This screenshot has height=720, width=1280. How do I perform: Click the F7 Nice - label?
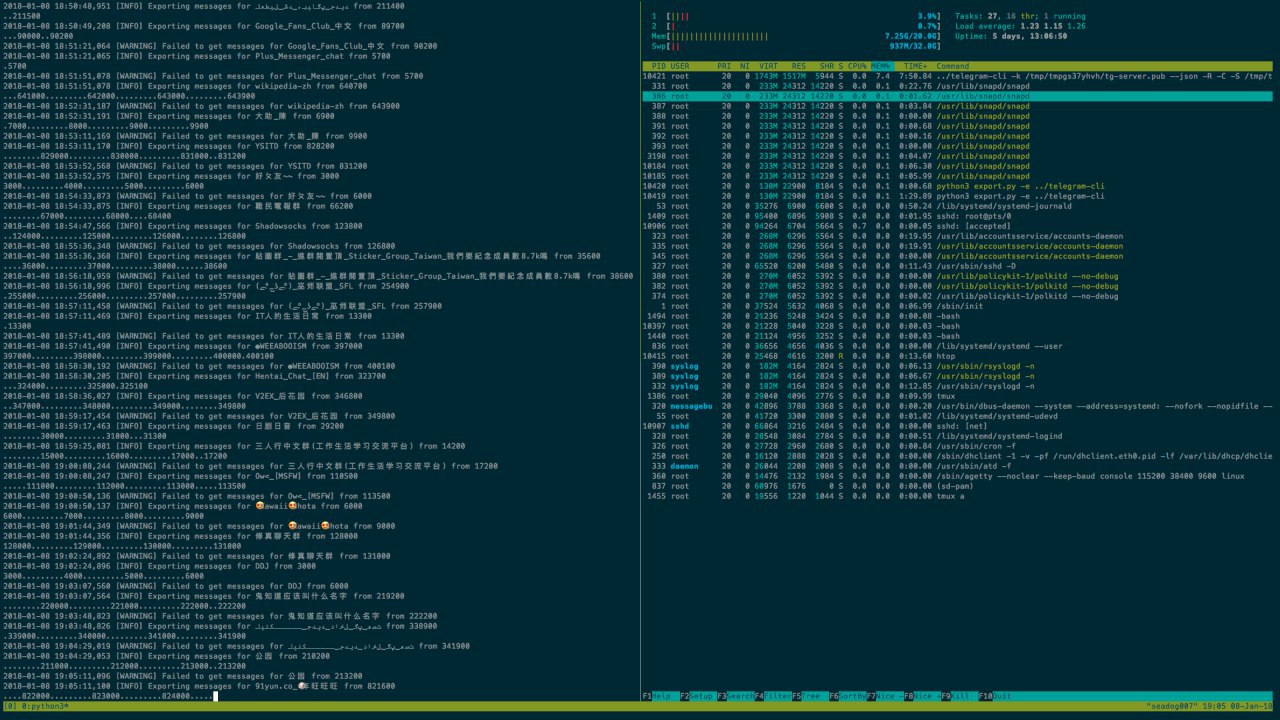click(886, 696)
